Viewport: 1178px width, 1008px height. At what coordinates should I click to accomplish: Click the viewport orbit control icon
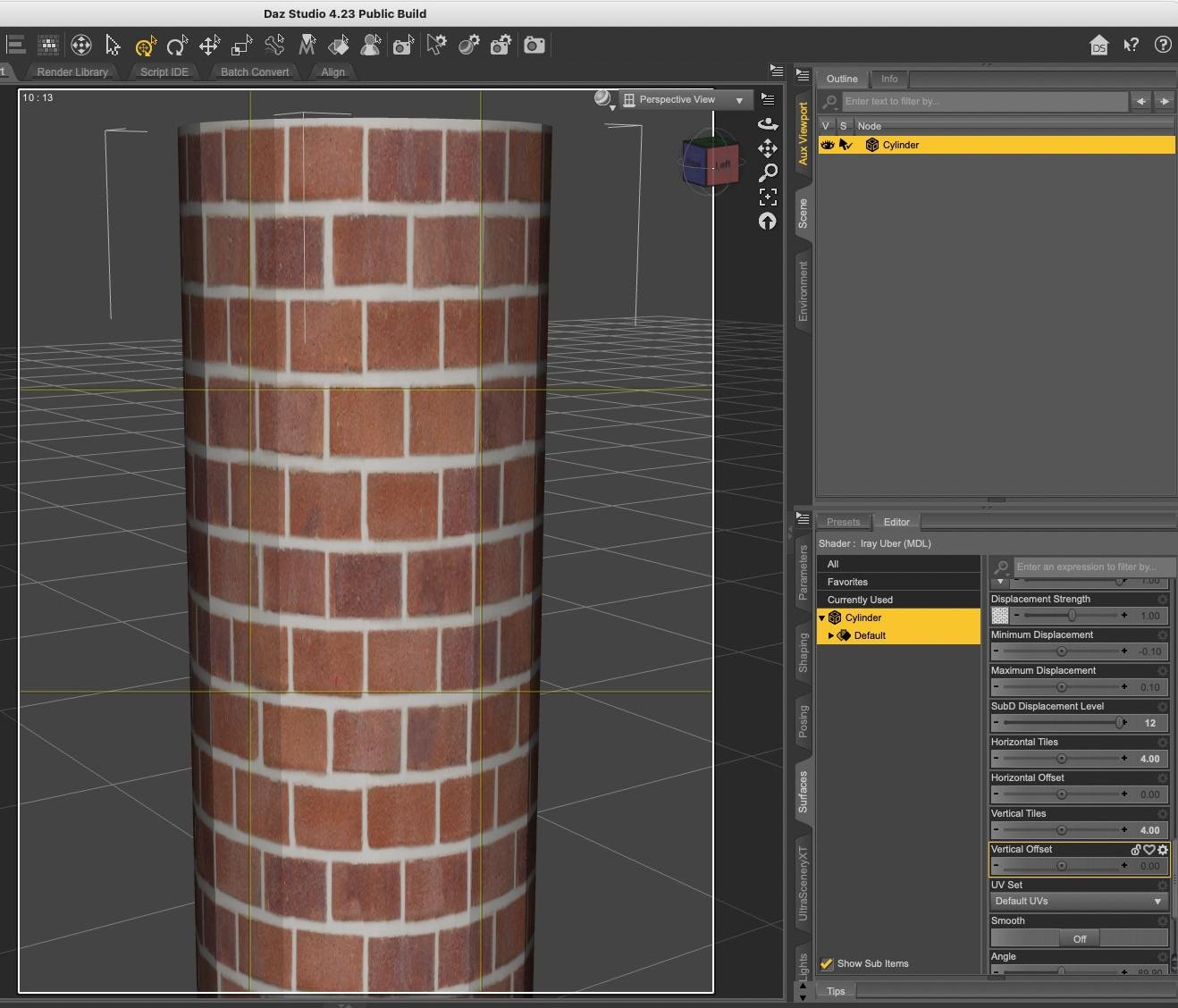pyautogui.click(x=767, y=124)
